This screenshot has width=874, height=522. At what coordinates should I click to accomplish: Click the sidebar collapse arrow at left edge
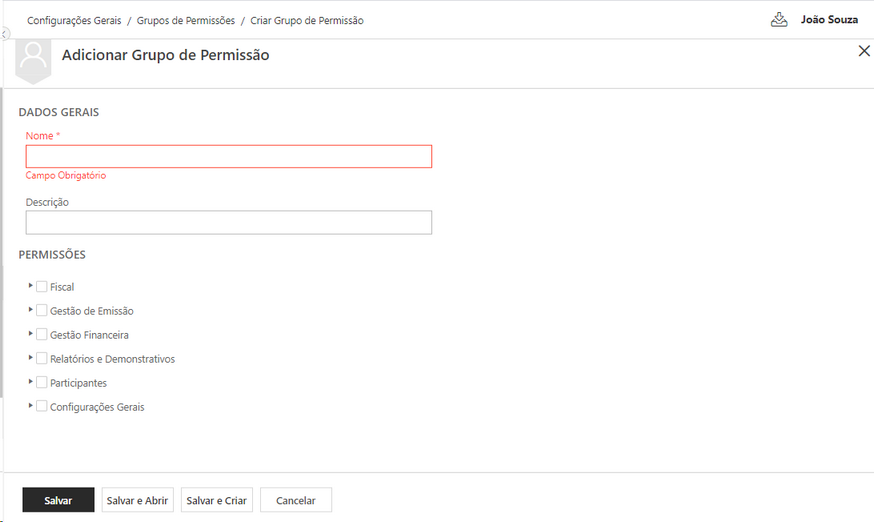click(4, 35)
